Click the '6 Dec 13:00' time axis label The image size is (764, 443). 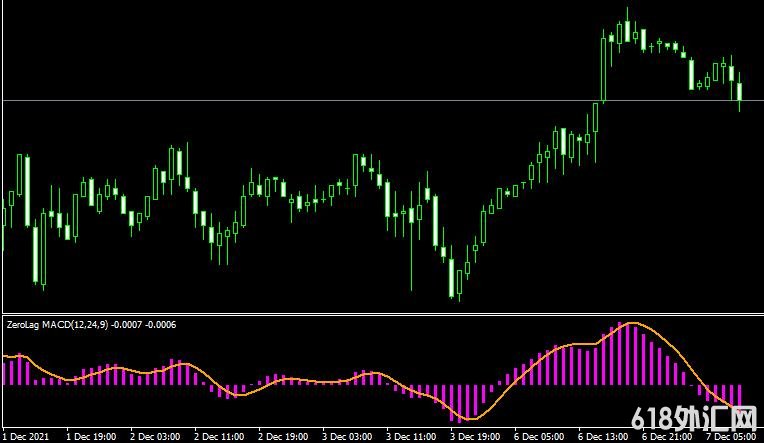[603, 437]
